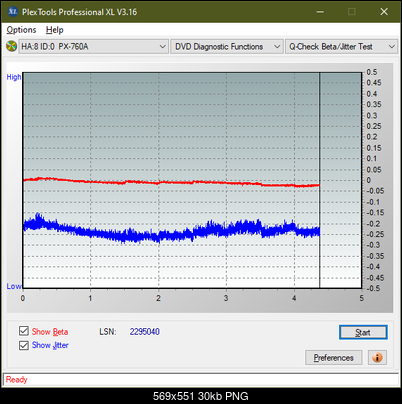Close the PlexTools window

point(384,12)
